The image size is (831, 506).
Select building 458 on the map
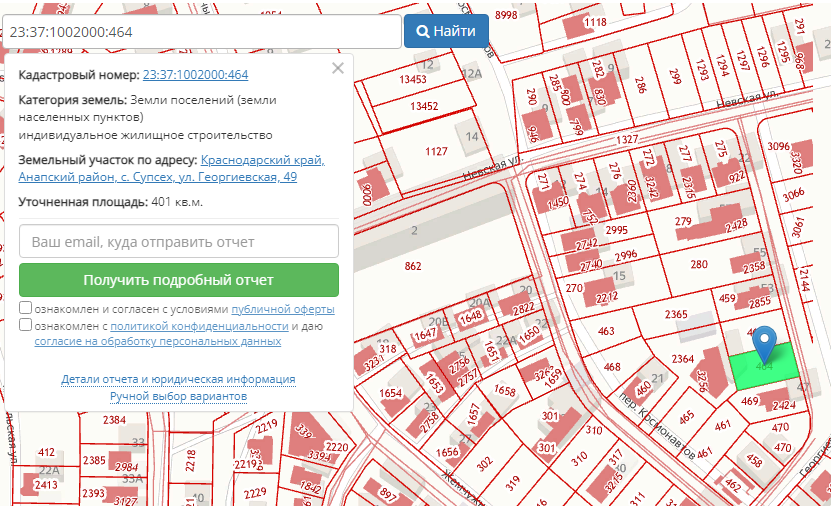754,460
